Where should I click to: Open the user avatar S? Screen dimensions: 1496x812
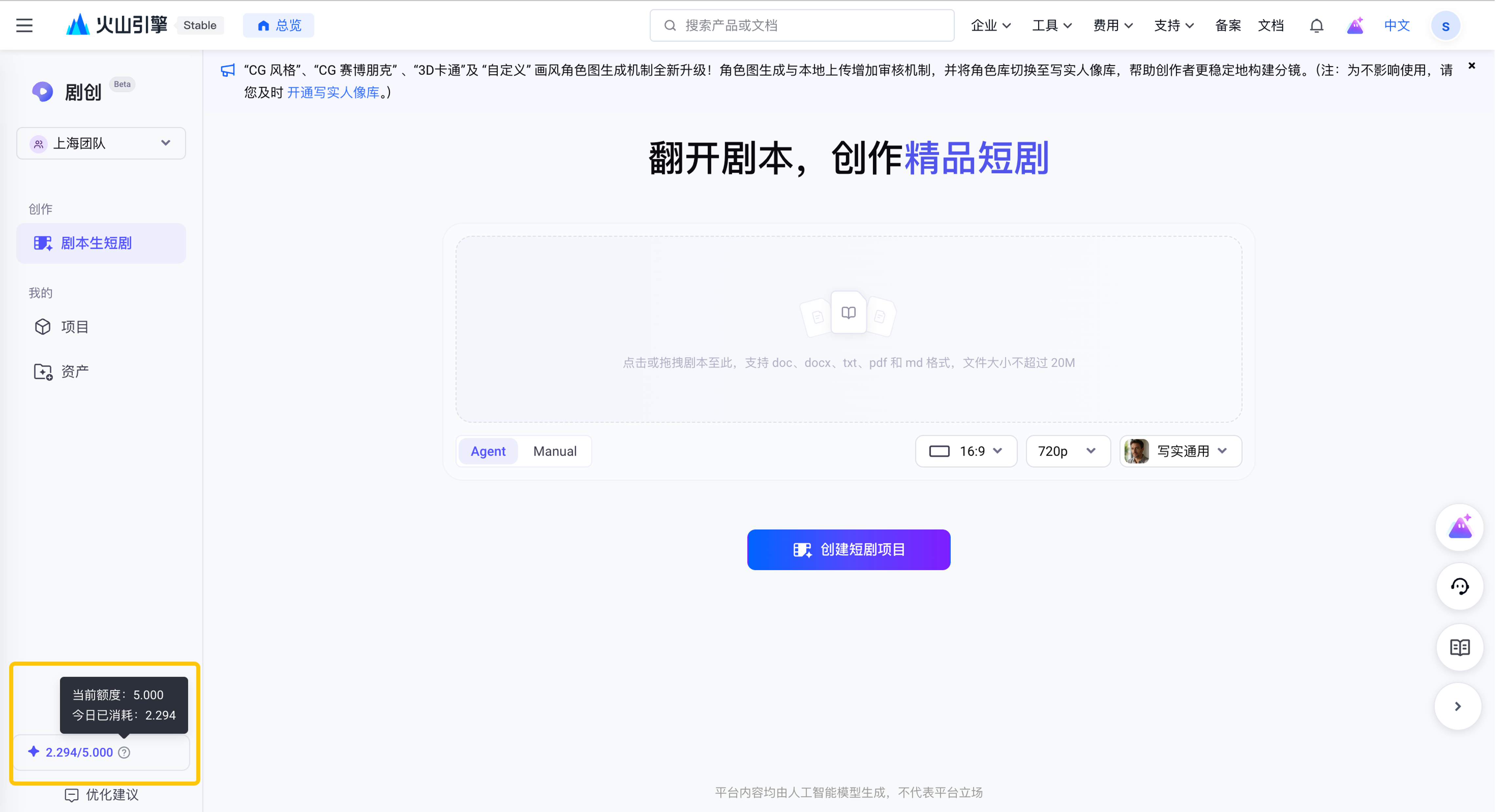(x=1445, y=26)
